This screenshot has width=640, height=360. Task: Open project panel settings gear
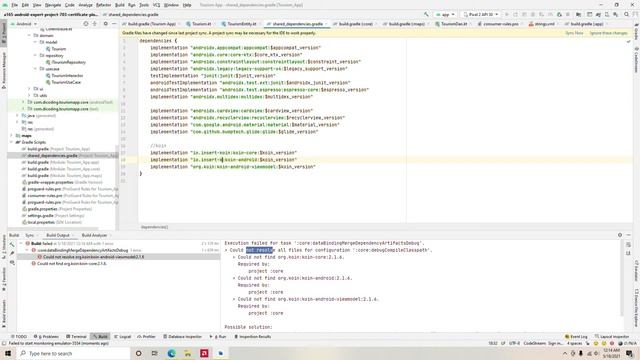[105, 24]
